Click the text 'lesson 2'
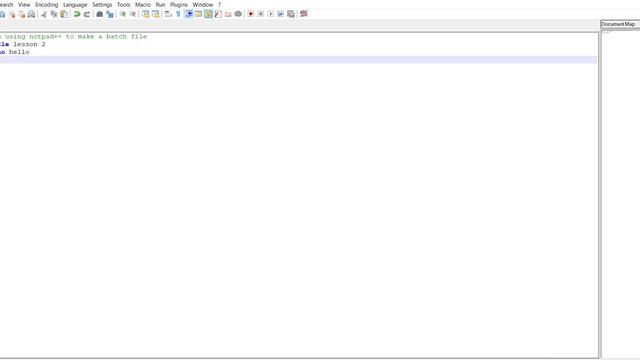The height and width of the screenshot is (360, 640). pos(29,44)
